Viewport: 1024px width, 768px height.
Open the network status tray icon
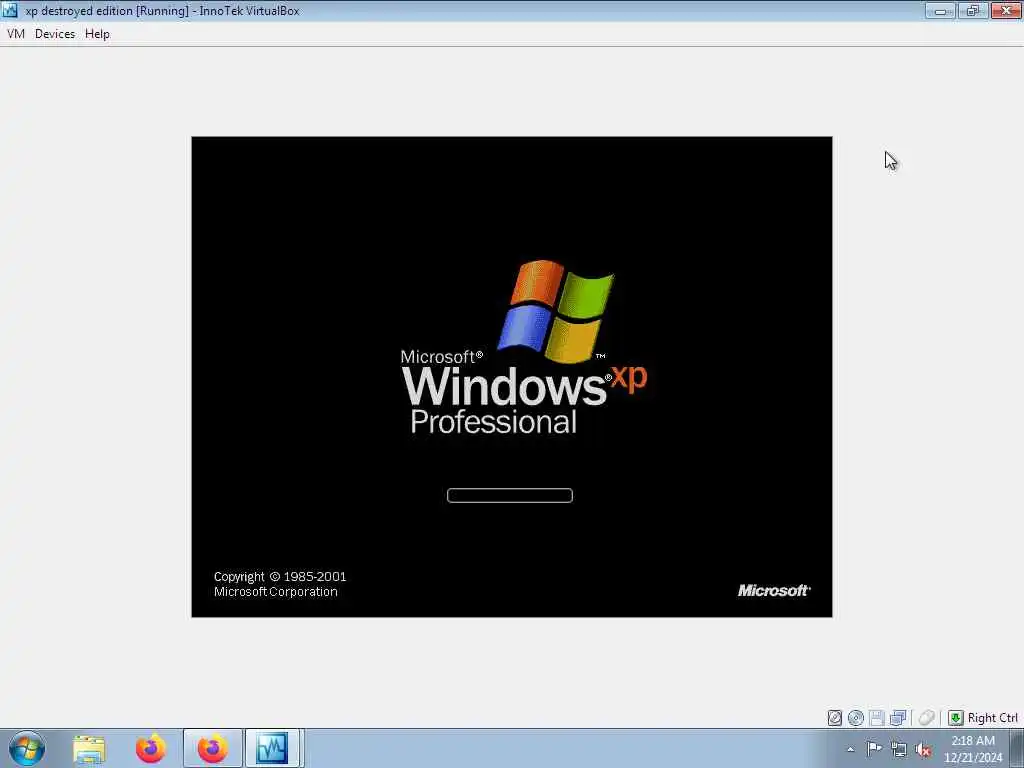pos(899,749)
